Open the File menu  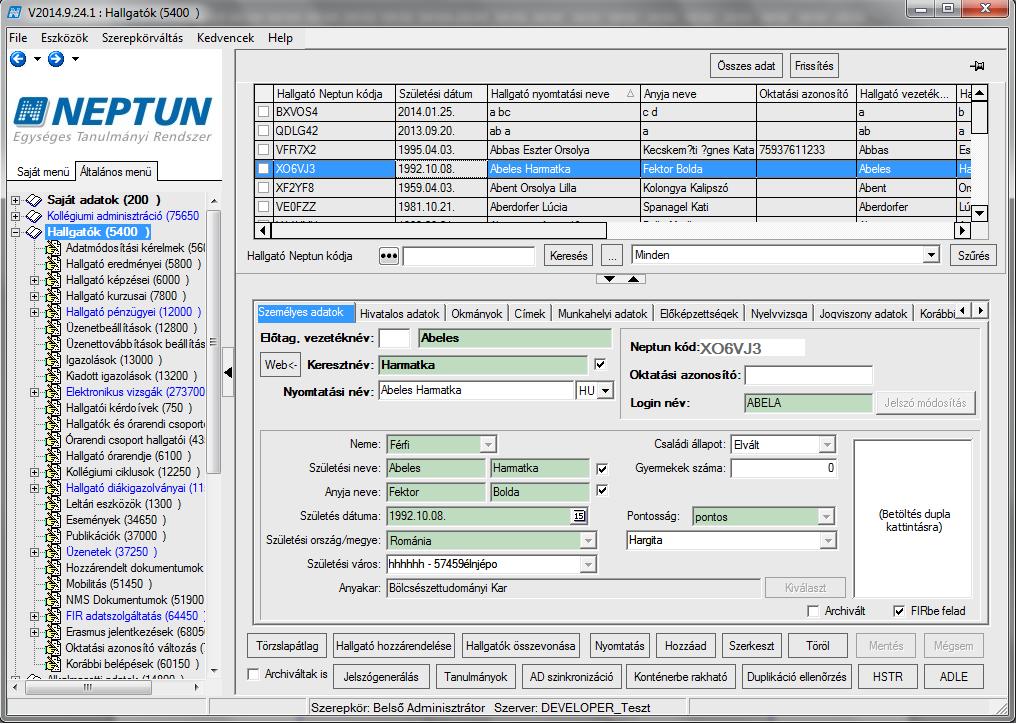(x=18, y=38)
